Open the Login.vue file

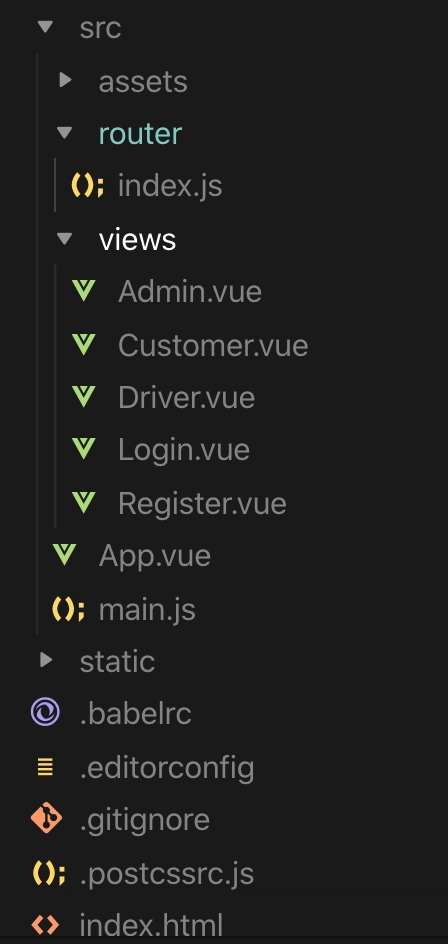tap(184, 450)
